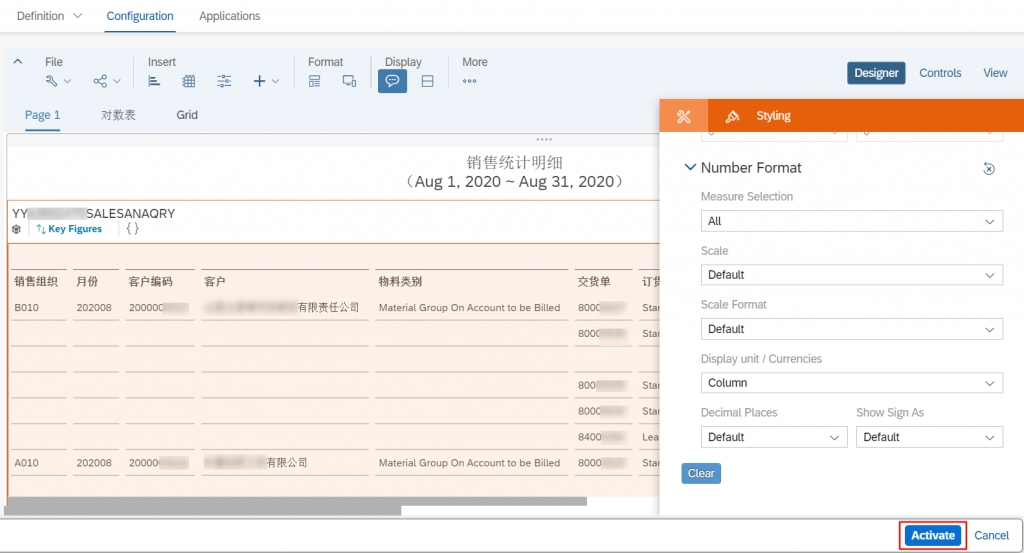
Task: Collapse the toolbar with the up chevron
Action: 18,61
